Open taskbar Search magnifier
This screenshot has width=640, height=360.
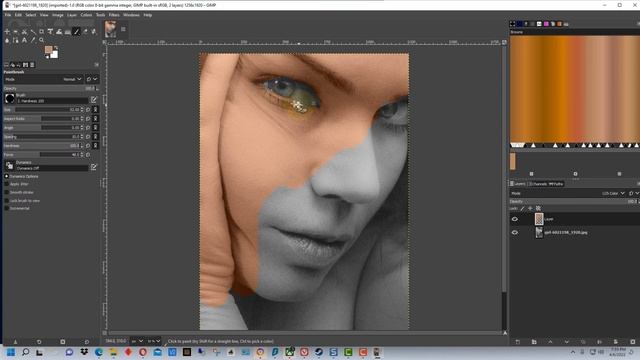pyautogui.click(x=25, y=352)
